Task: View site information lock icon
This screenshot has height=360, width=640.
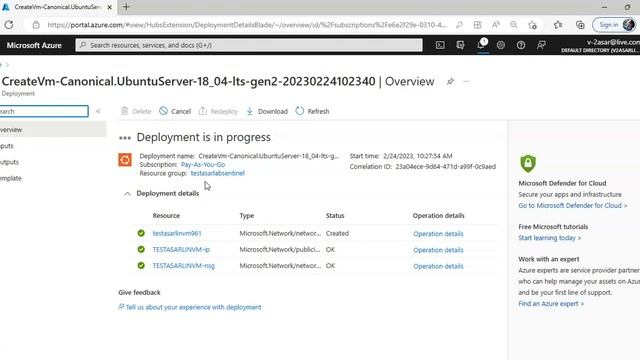Action: [x=36, y=25]
